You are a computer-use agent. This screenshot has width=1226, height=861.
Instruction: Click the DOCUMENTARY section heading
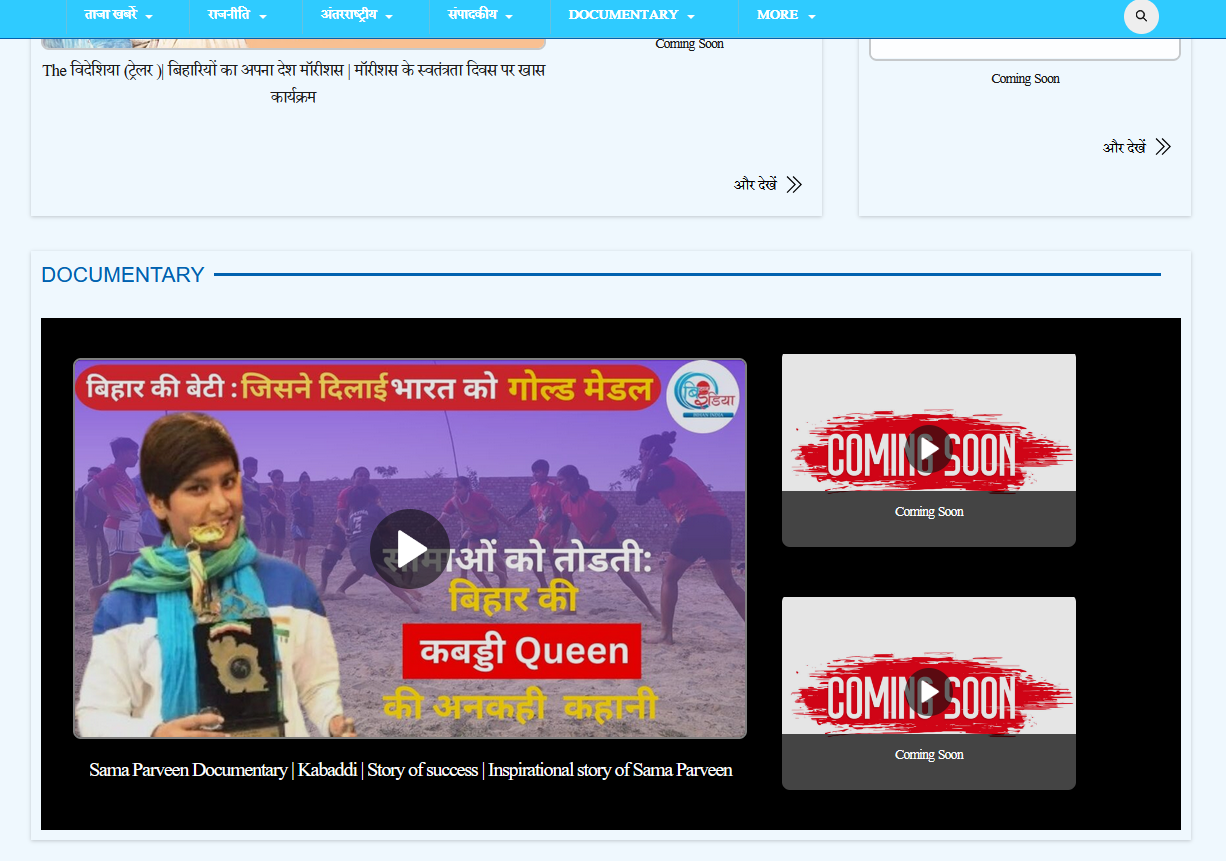point(123,275)
